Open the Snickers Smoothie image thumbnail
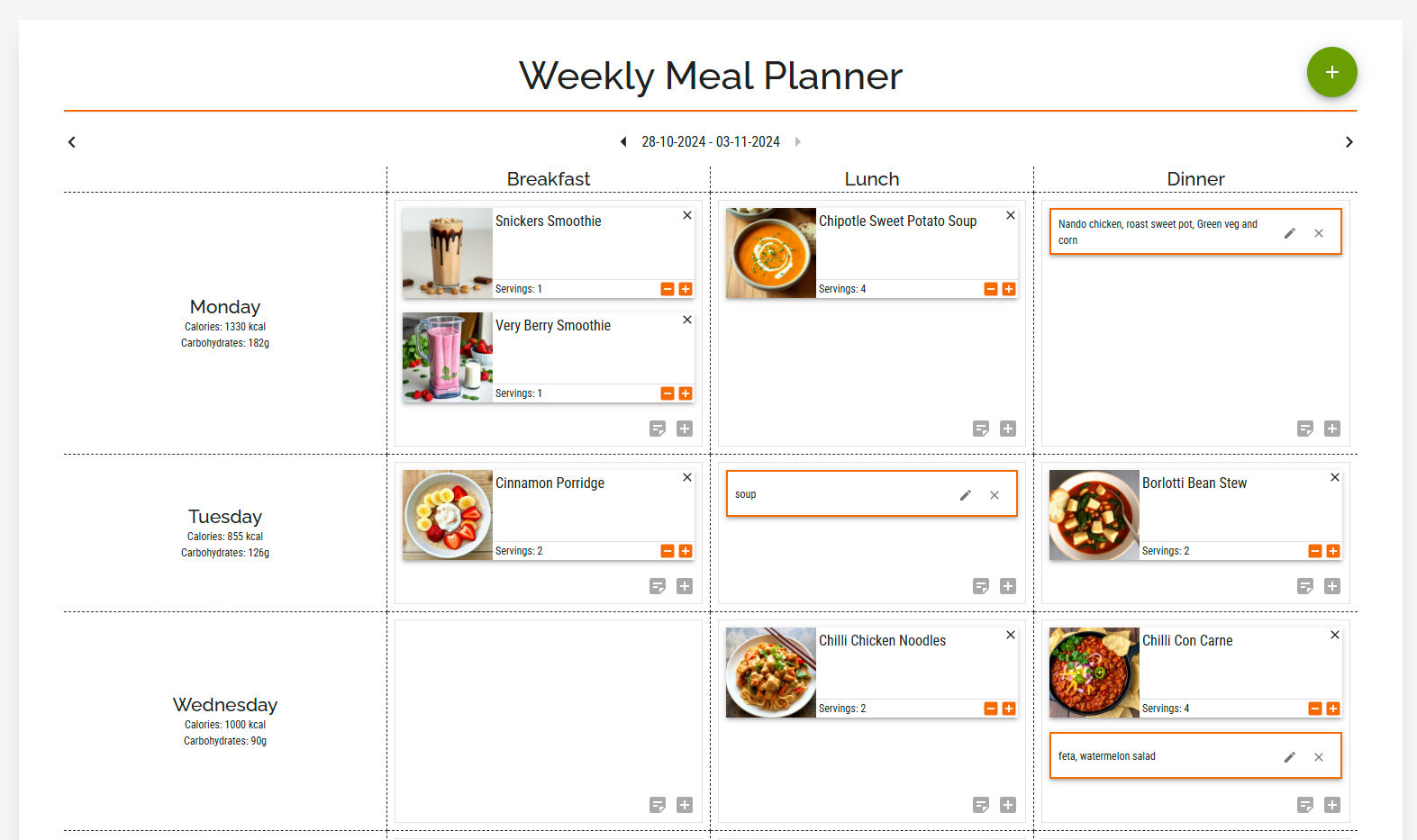The image size is (1417, 840). pyautogui.click(x=447, y=253)
